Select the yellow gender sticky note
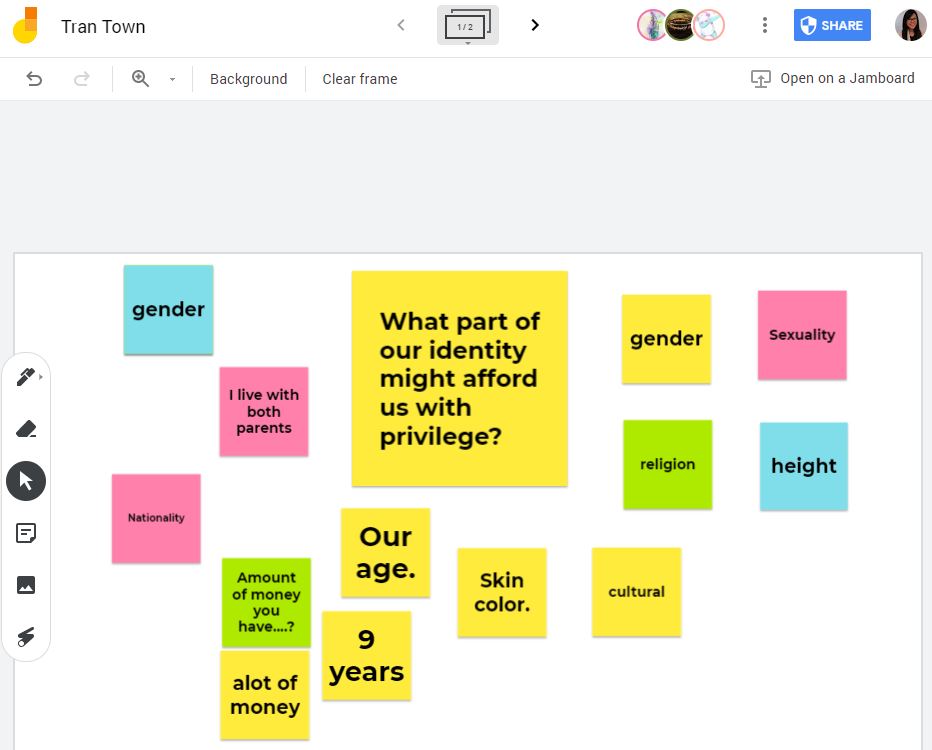This screenshot has width=932, height=750. pos(666,339)
